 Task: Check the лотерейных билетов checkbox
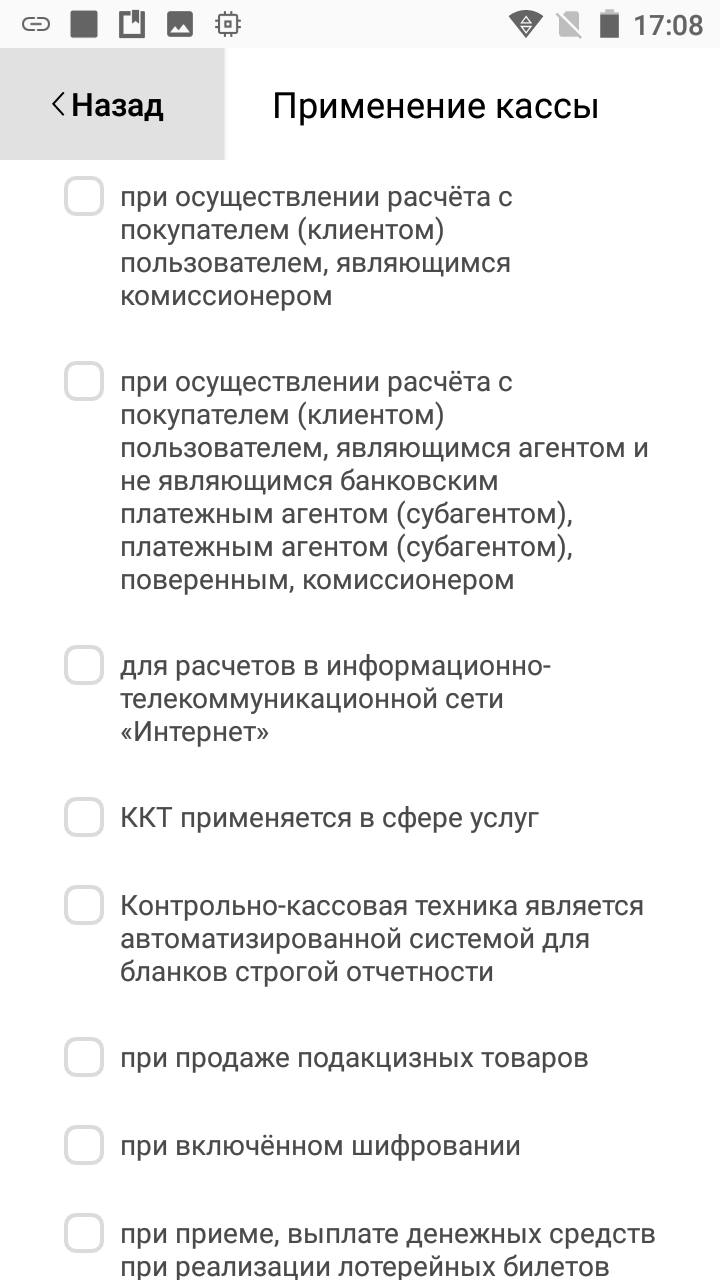coord(84,1233)
